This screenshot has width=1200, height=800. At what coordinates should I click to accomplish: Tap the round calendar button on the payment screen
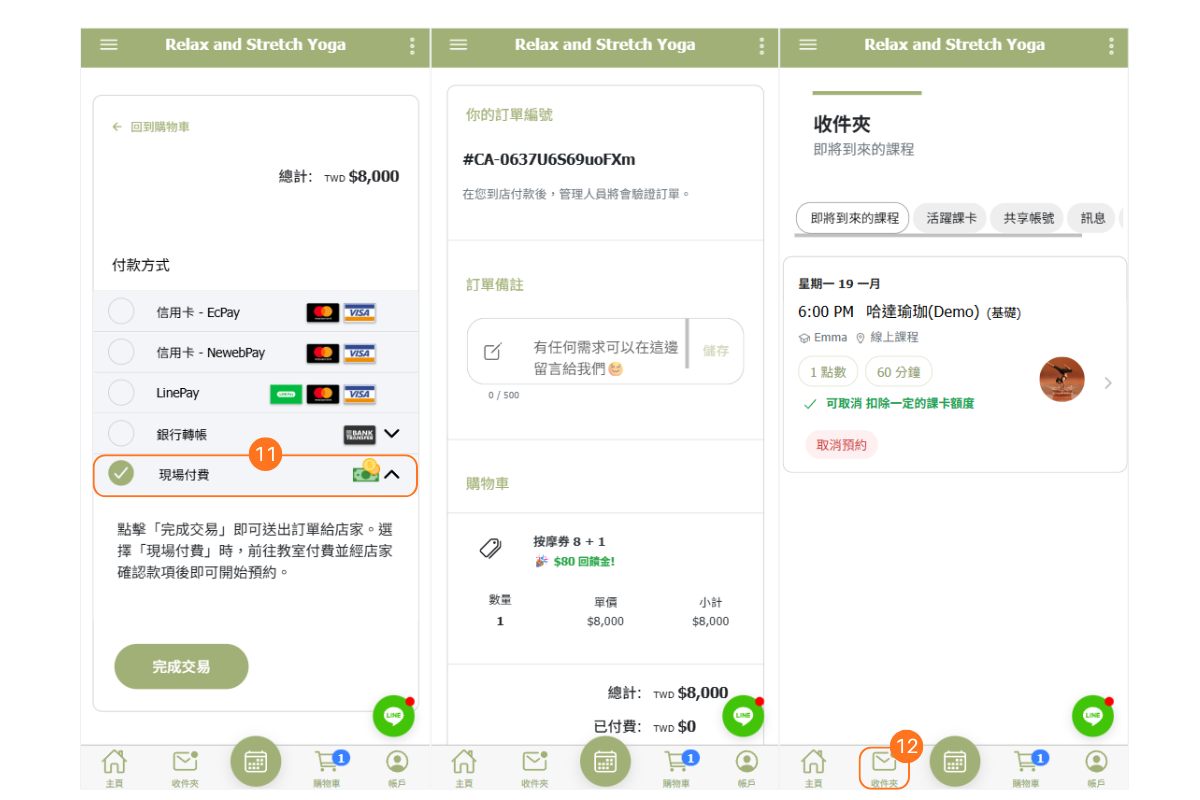coord(255,762)
